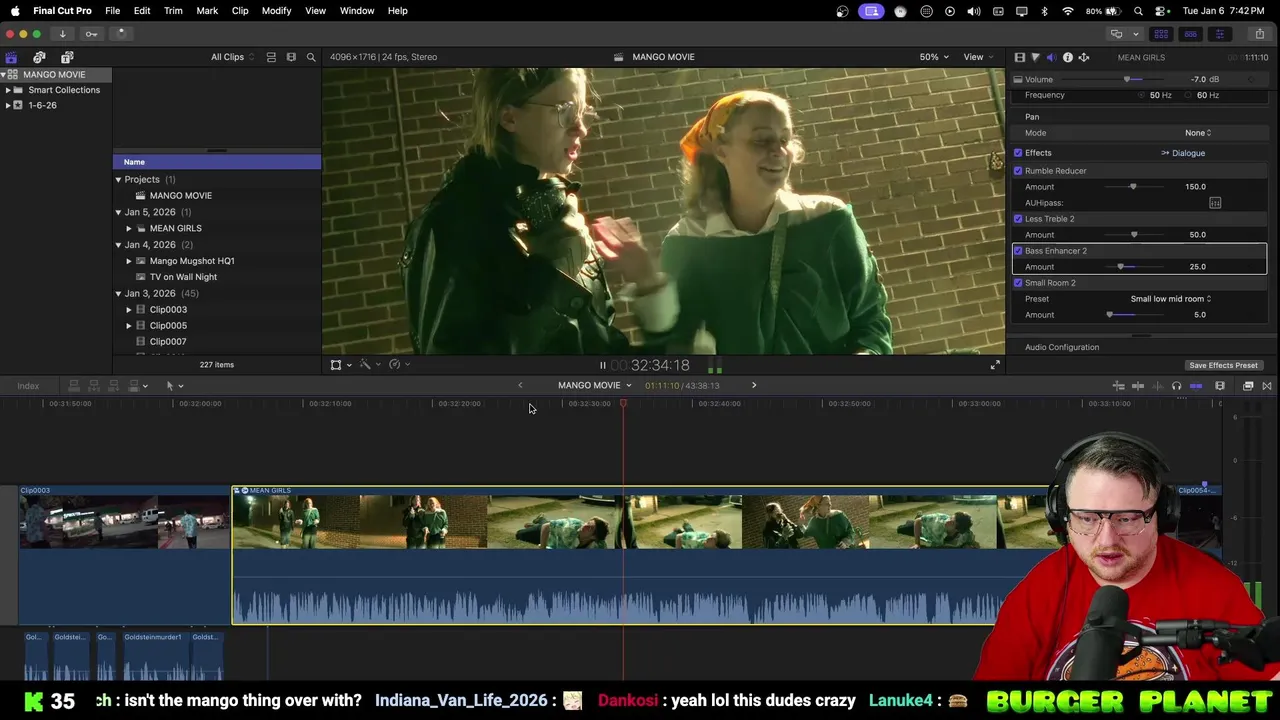Pause playback in the viewer
Screen dimensions: 1280x720
(602, 366)
